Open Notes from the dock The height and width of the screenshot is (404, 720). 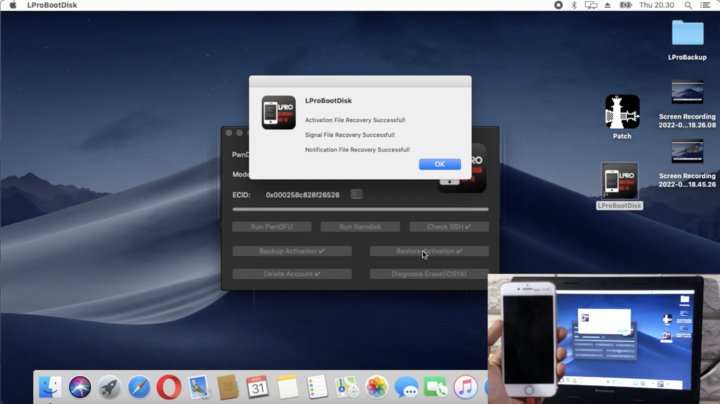287,387
